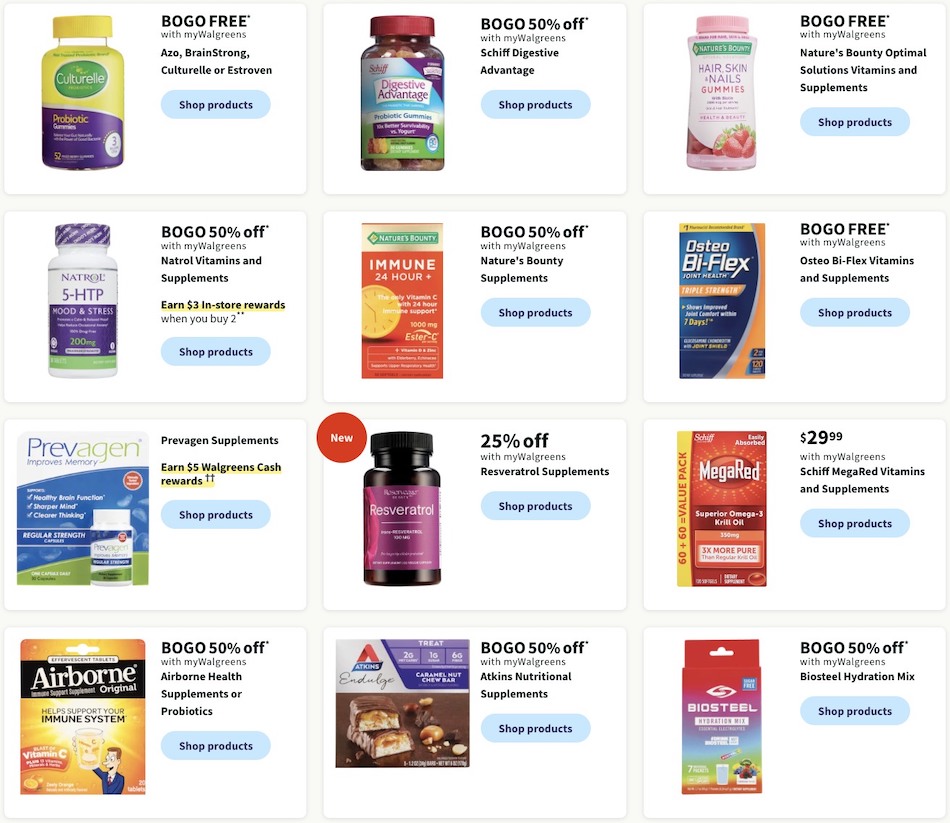
Task: Select the Nature's Bounty Hair Skin Nails image
Action: [722, 93]
